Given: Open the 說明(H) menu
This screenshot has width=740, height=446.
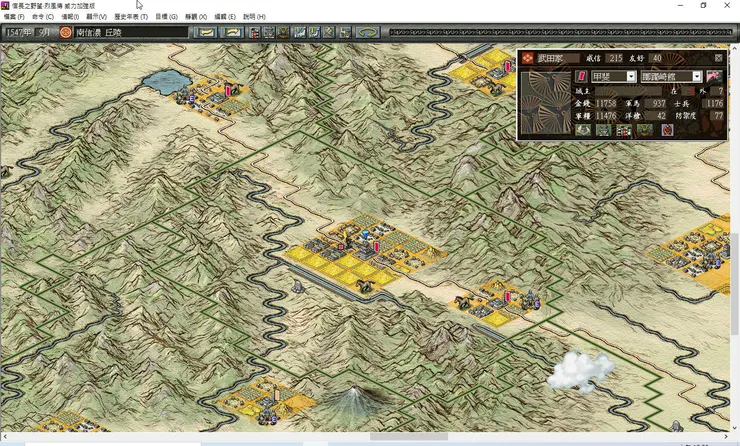Looking at the screenshot, I should pyautogui.click(x=254, y=17).
